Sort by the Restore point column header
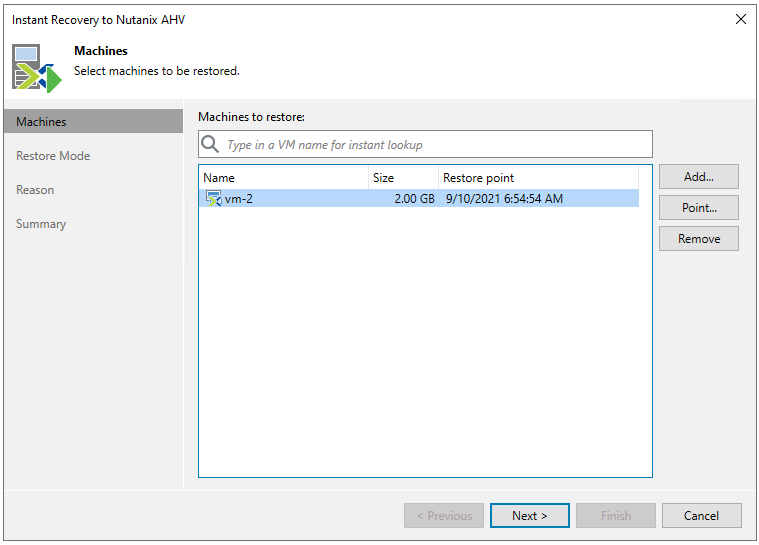The height and width of the screenshot is (545, 759). [x=538, y=178]
